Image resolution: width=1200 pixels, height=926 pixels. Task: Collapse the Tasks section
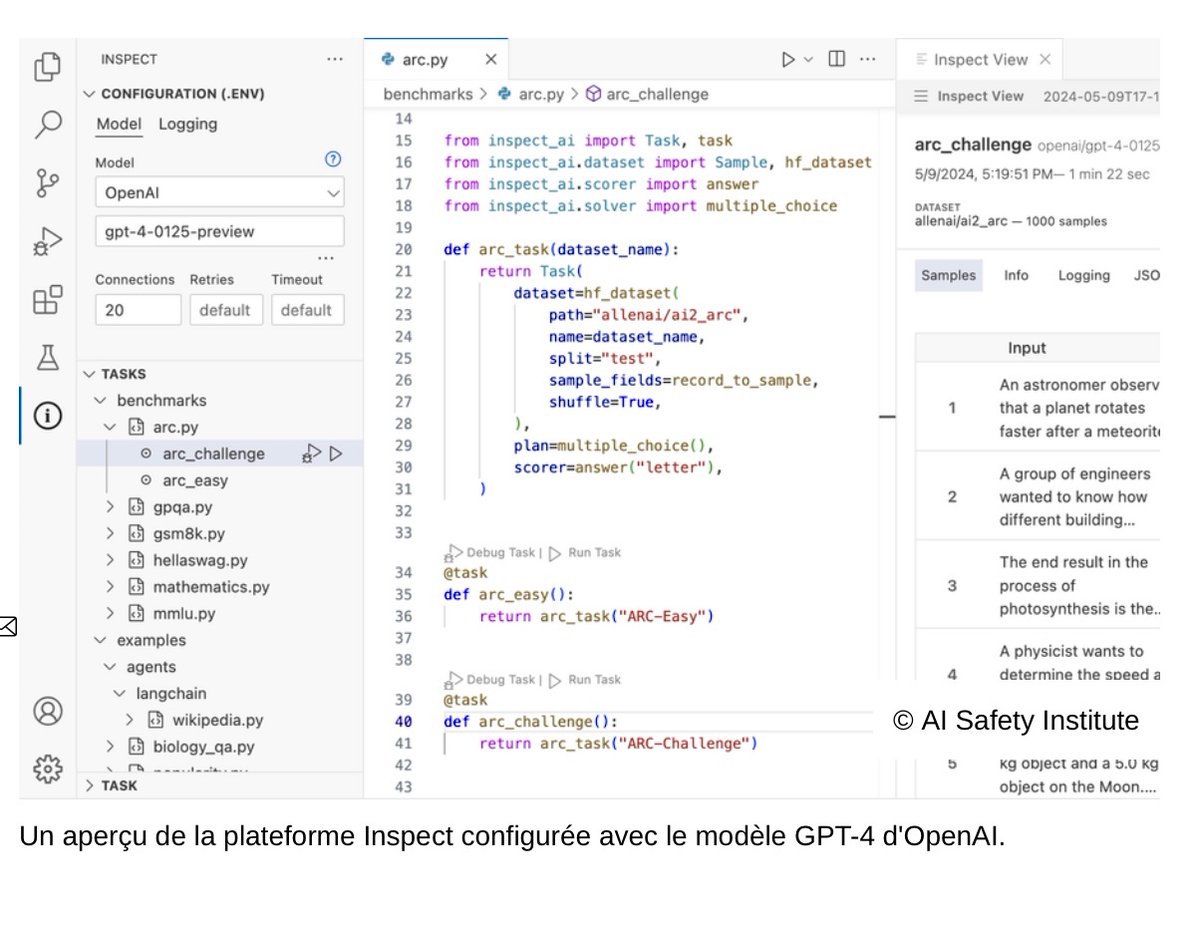point(90,374)
